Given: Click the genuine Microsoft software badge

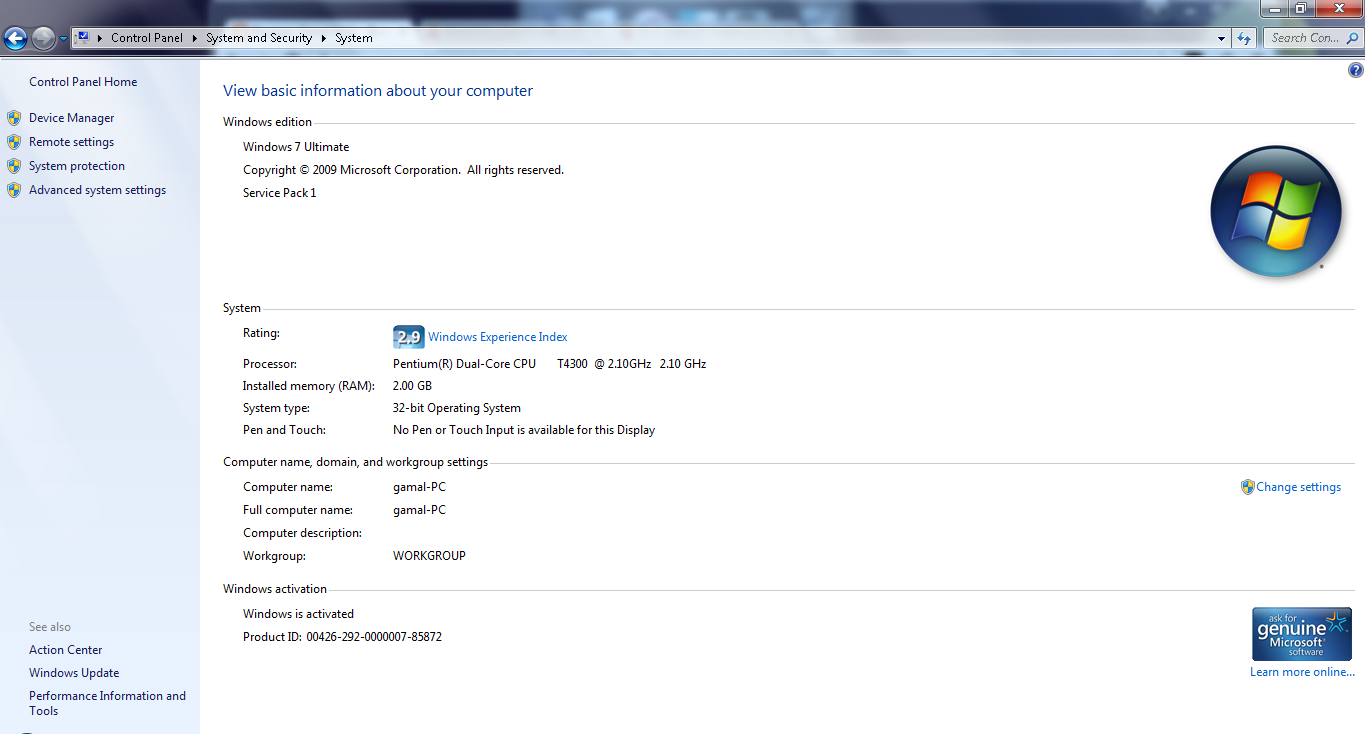Looking at the screenshot, I should (x=1302, y=634).
